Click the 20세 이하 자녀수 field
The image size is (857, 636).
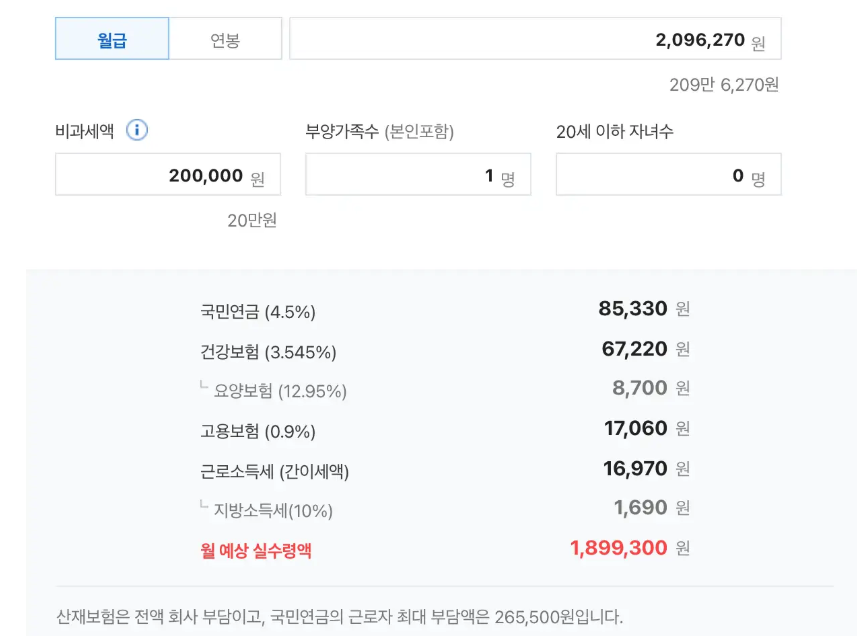(x=668, y=174)
